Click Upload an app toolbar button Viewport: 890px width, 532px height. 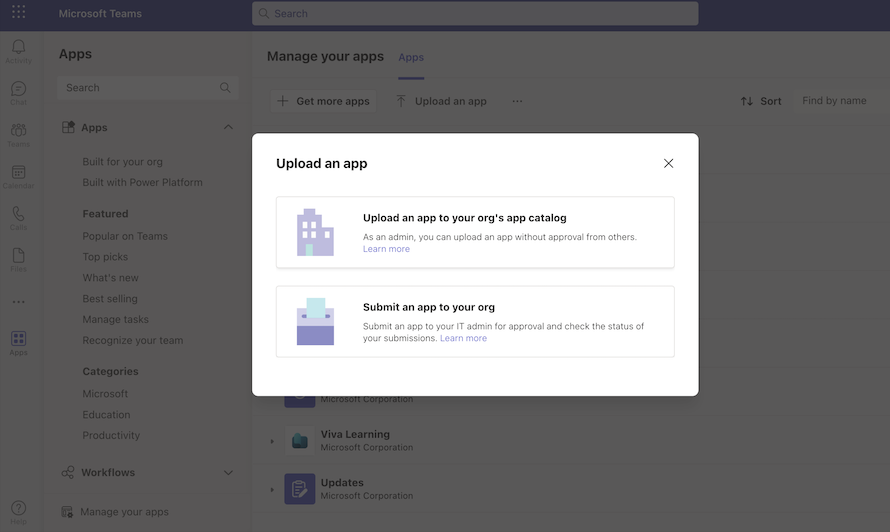pyautogui.click(x=441, y=101)
